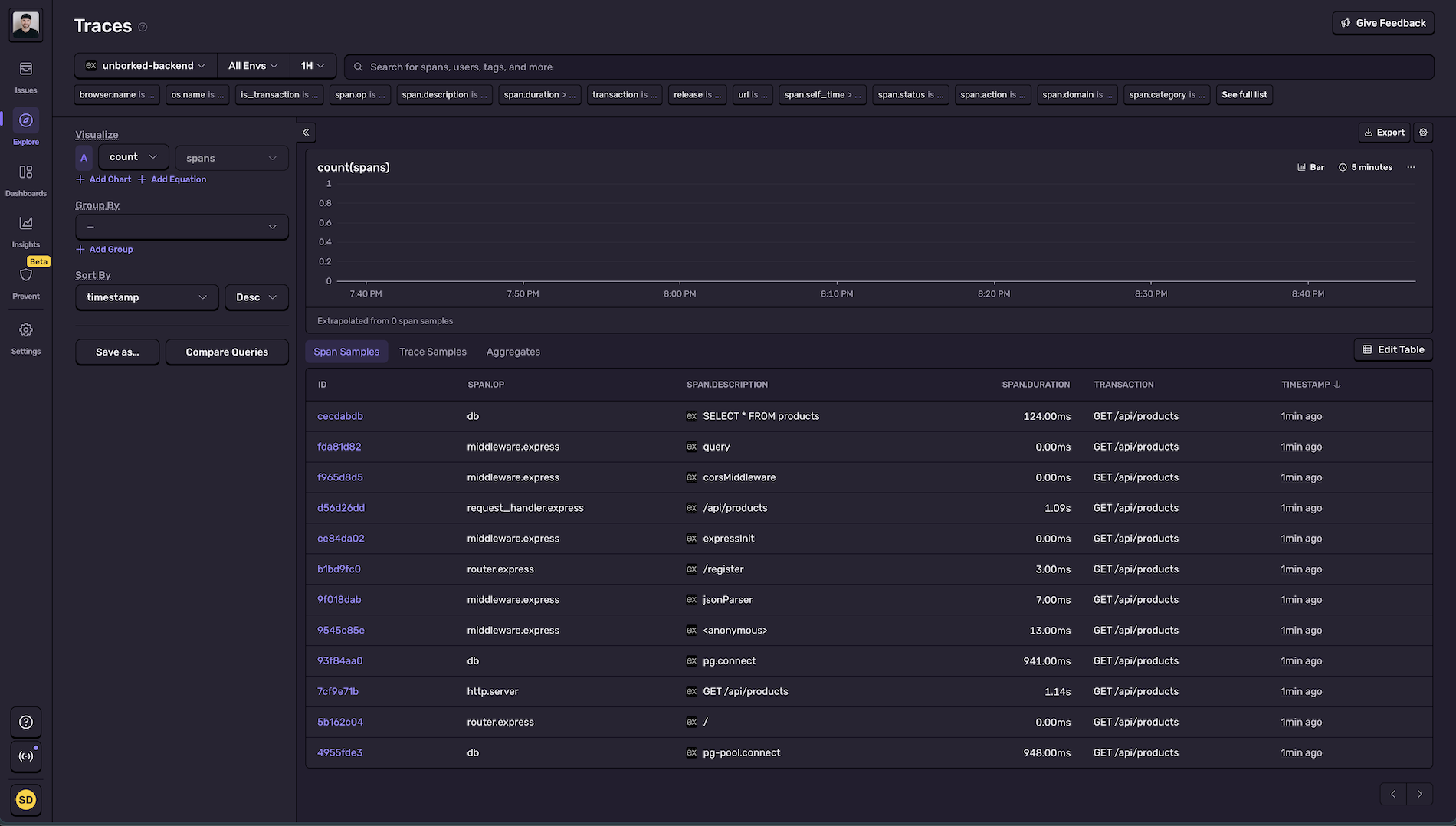1456x826 pixels.
Task: Switch to the Aggregates tab
Action: tap(513, 352)
